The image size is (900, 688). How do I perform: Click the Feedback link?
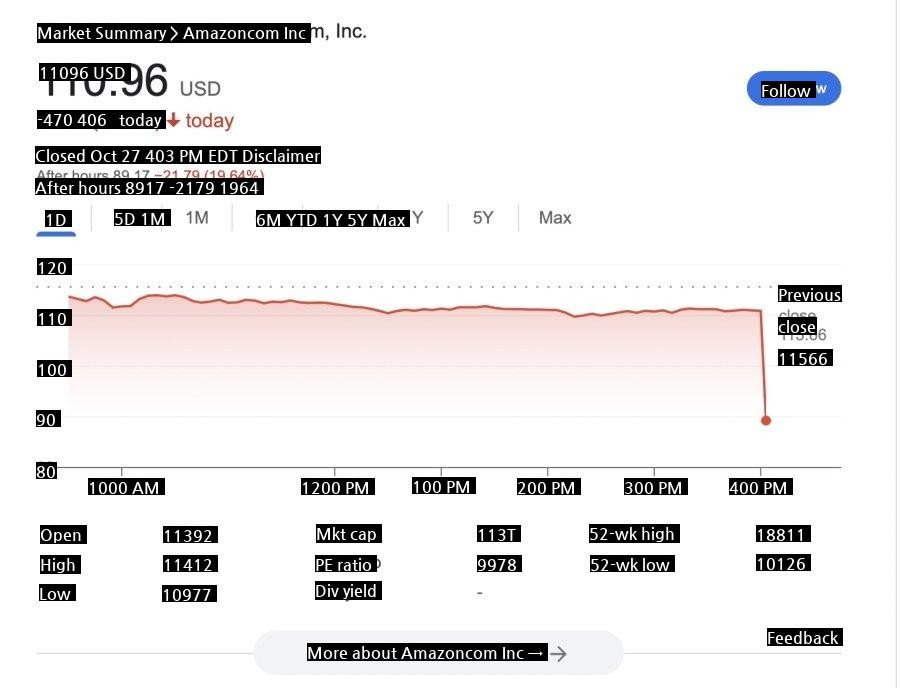[803, 638]
